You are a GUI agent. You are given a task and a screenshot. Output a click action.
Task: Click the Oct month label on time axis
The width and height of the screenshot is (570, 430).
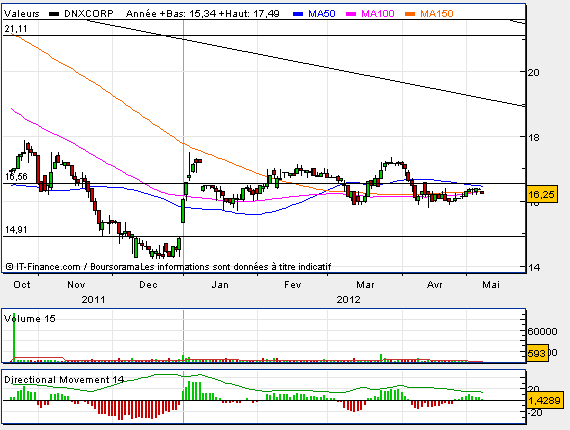[22, 285]
